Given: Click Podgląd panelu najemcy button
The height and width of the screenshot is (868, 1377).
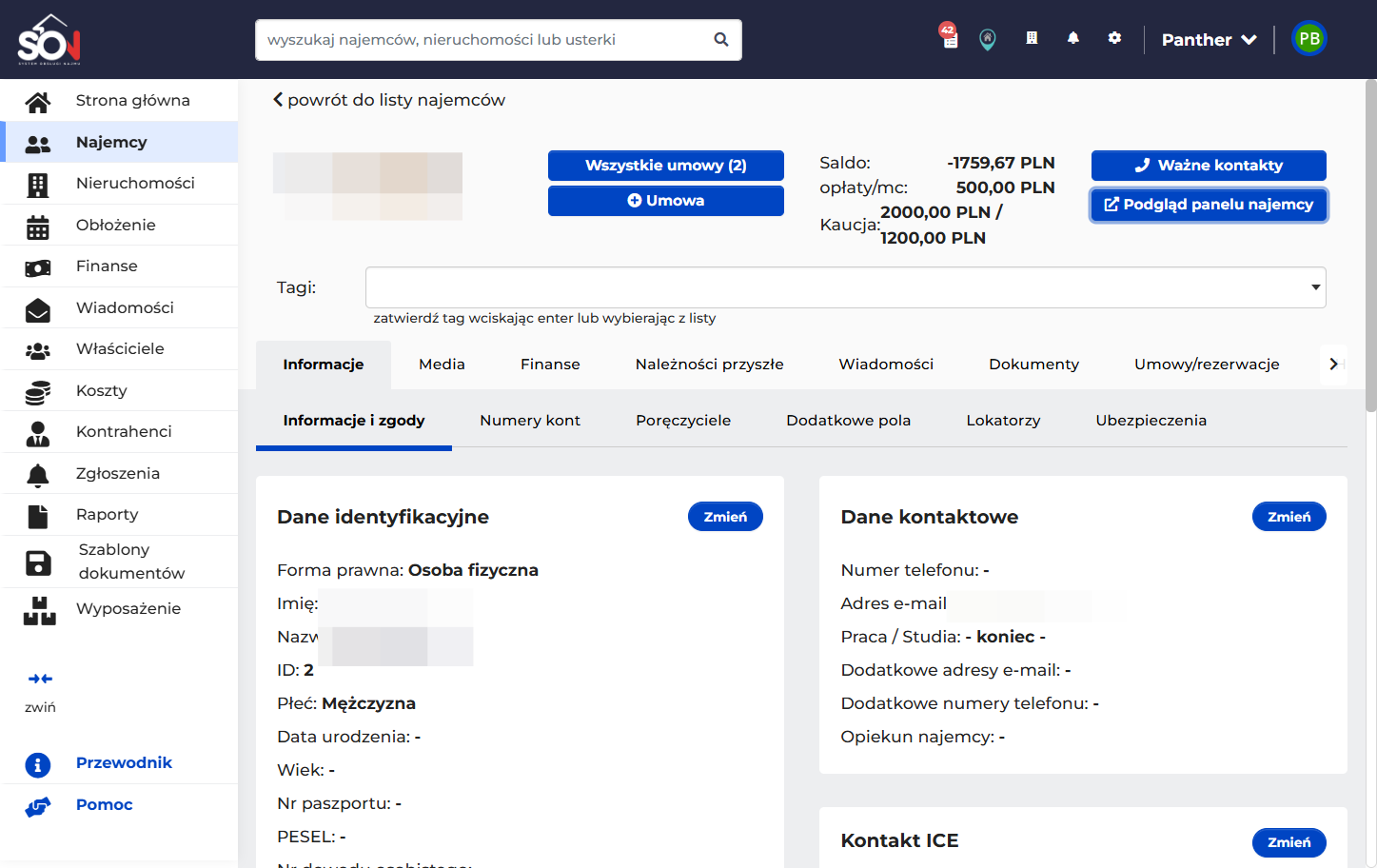Looking at the screenshot, I should (x=1209, y=205).
